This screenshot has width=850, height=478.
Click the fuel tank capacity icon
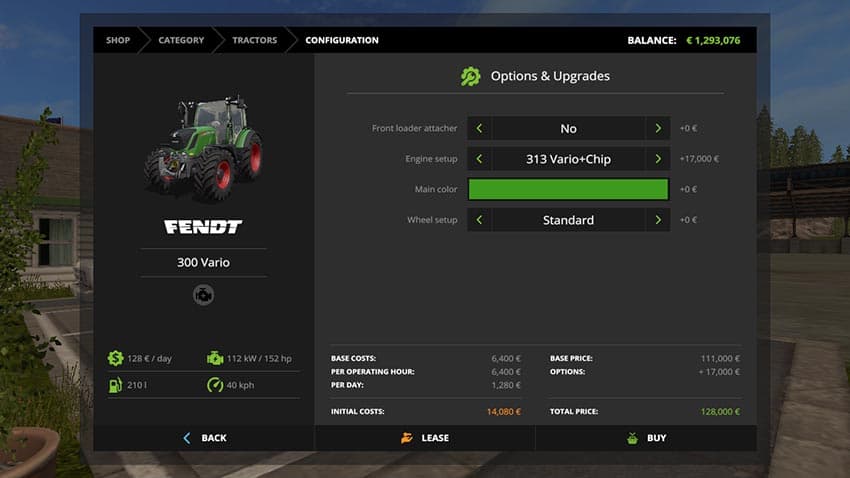(x=115, y=385)
